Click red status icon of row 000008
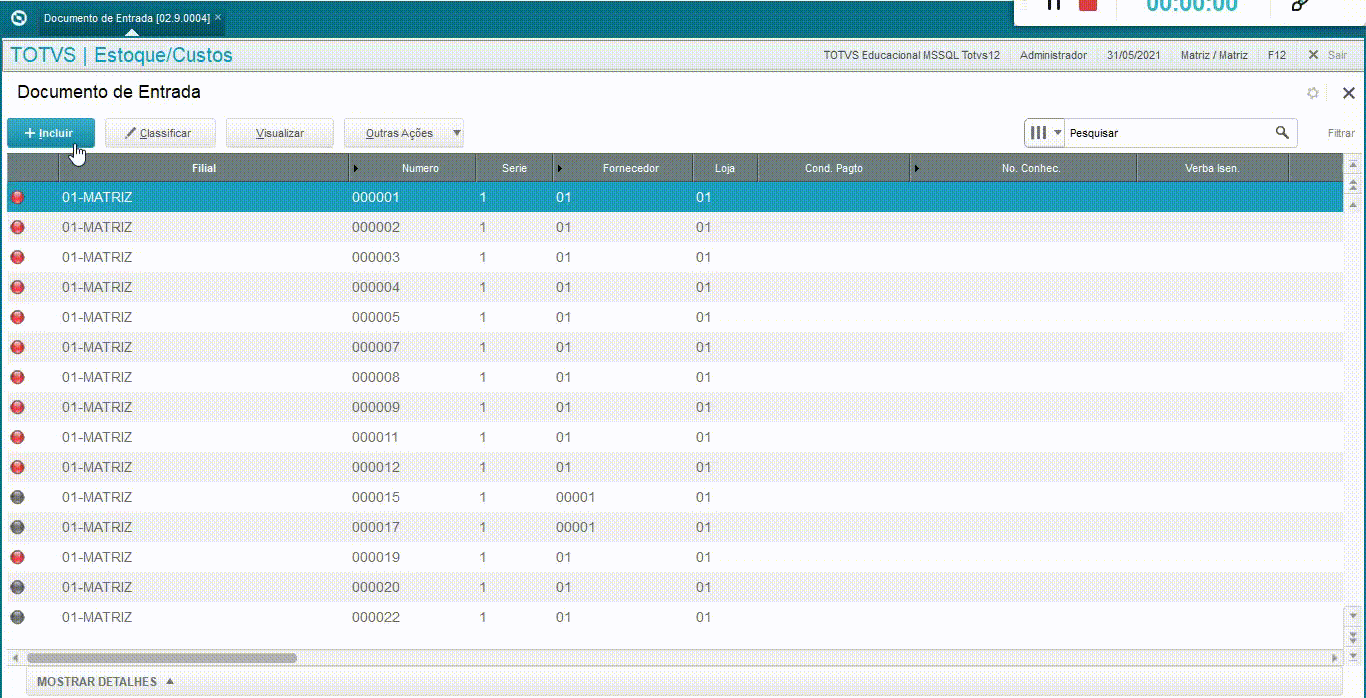The image size is (1366, 698). coord(17,377)
